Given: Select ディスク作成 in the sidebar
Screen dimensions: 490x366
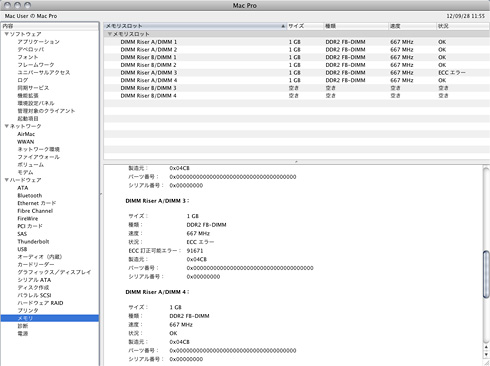Looking at the screenshot, I should [x=33, y=287].
